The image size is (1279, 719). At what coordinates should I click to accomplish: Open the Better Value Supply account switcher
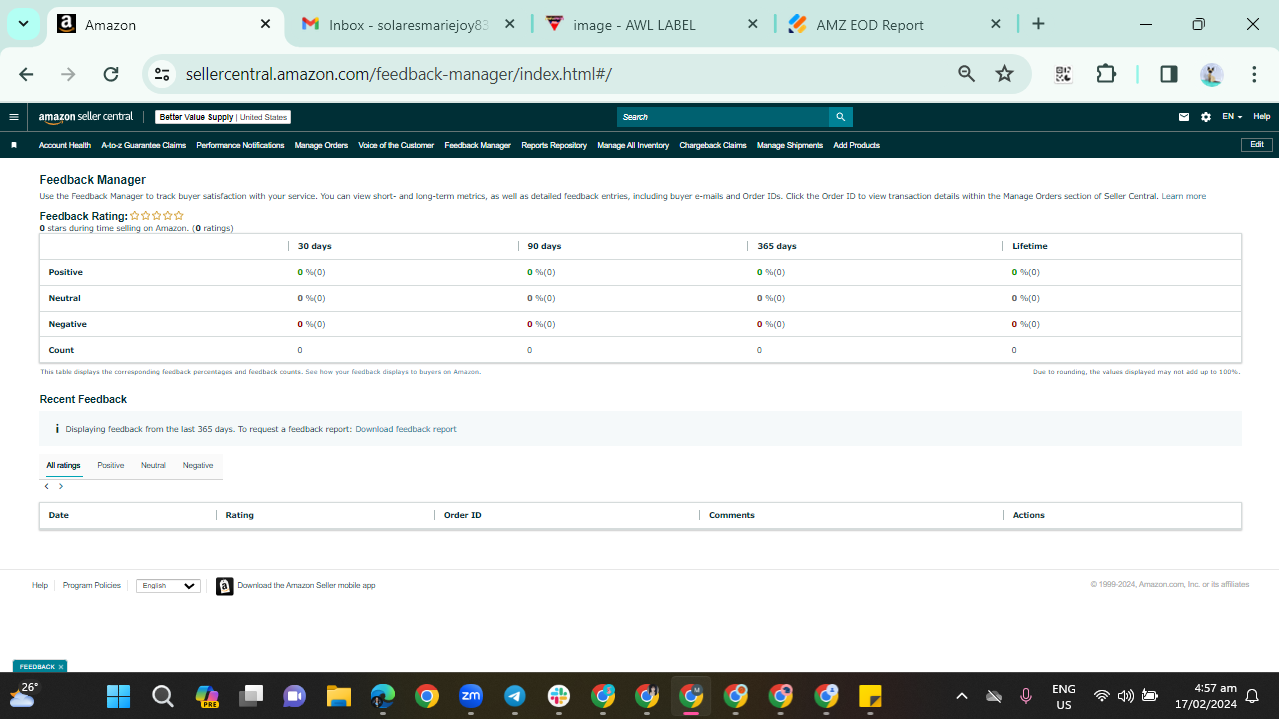pos(223,117)
